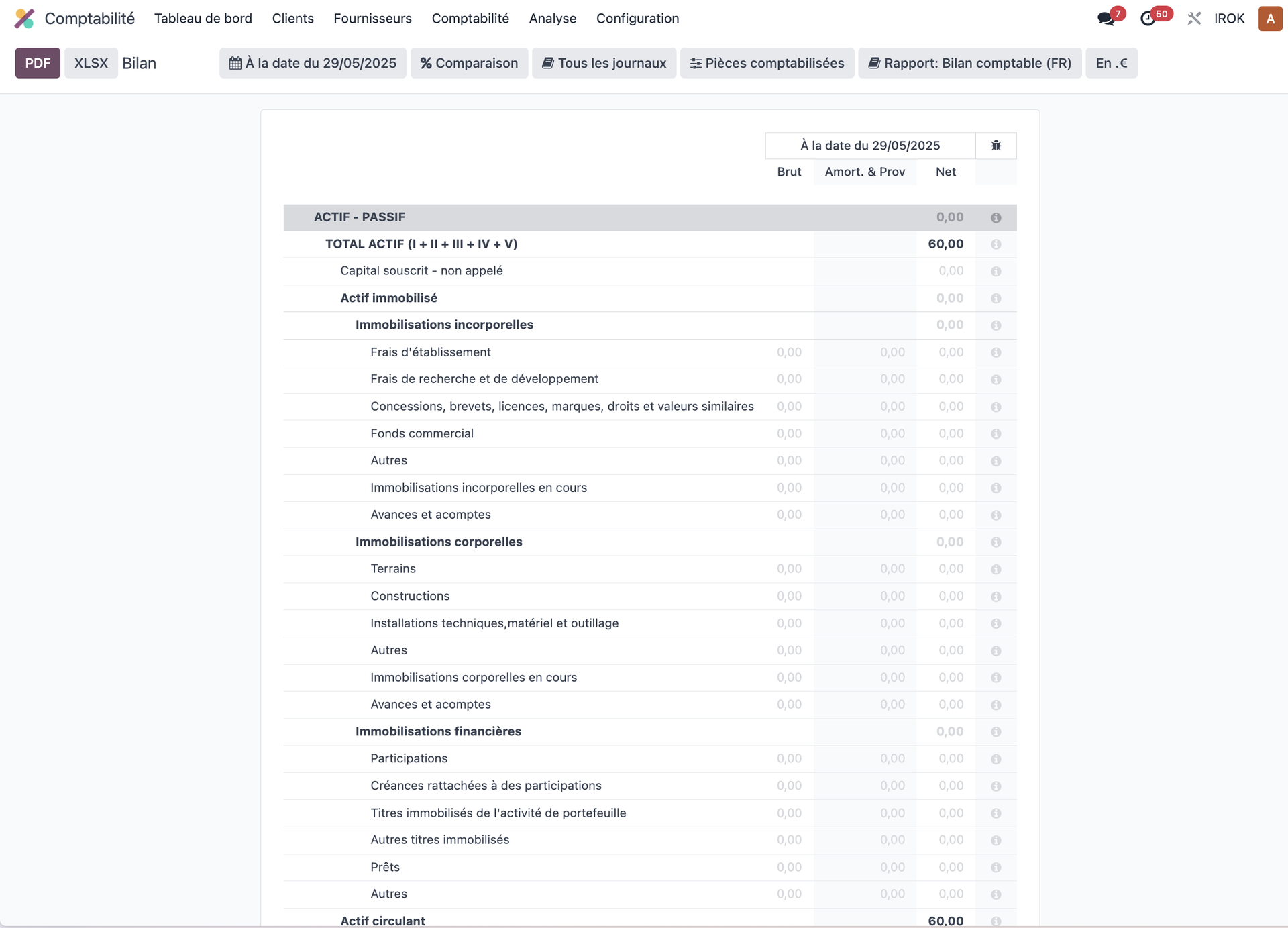This screenshot has width=1288, height=928.
Task: Open the date filter À la date du 29/05/2025
Action: 313,63
